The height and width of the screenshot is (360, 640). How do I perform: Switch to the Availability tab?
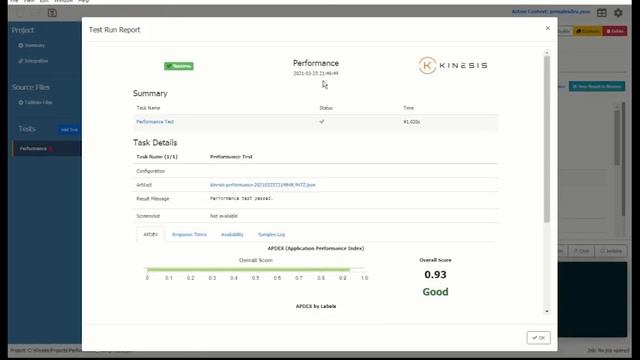pos(232,234)
